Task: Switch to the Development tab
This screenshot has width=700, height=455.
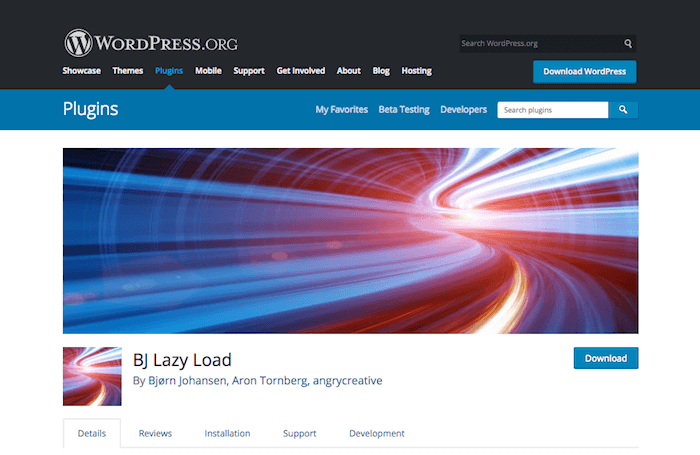Action: (x=377, y=433)
